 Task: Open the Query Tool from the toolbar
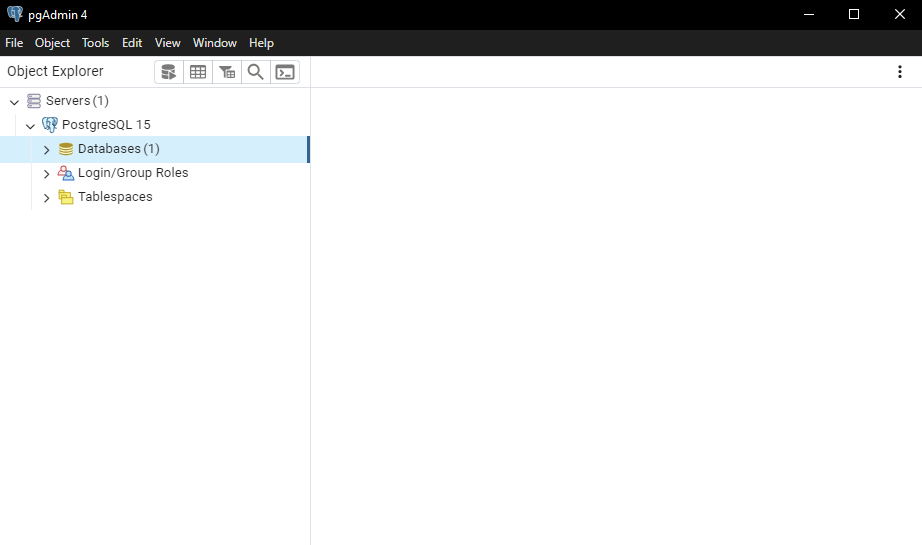(169, 72)
